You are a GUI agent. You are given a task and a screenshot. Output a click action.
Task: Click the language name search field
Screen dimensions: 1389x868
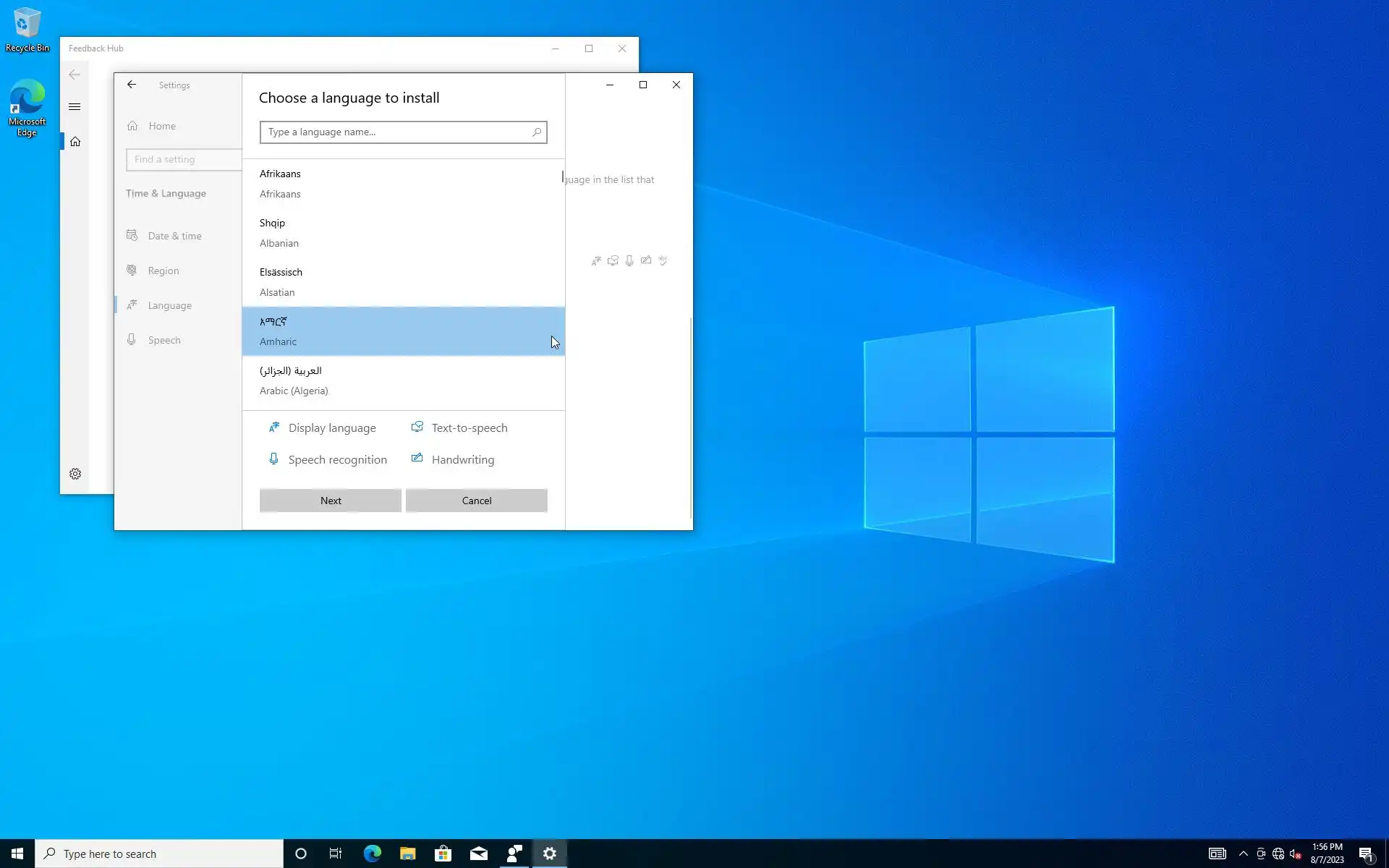pos(394,132)
